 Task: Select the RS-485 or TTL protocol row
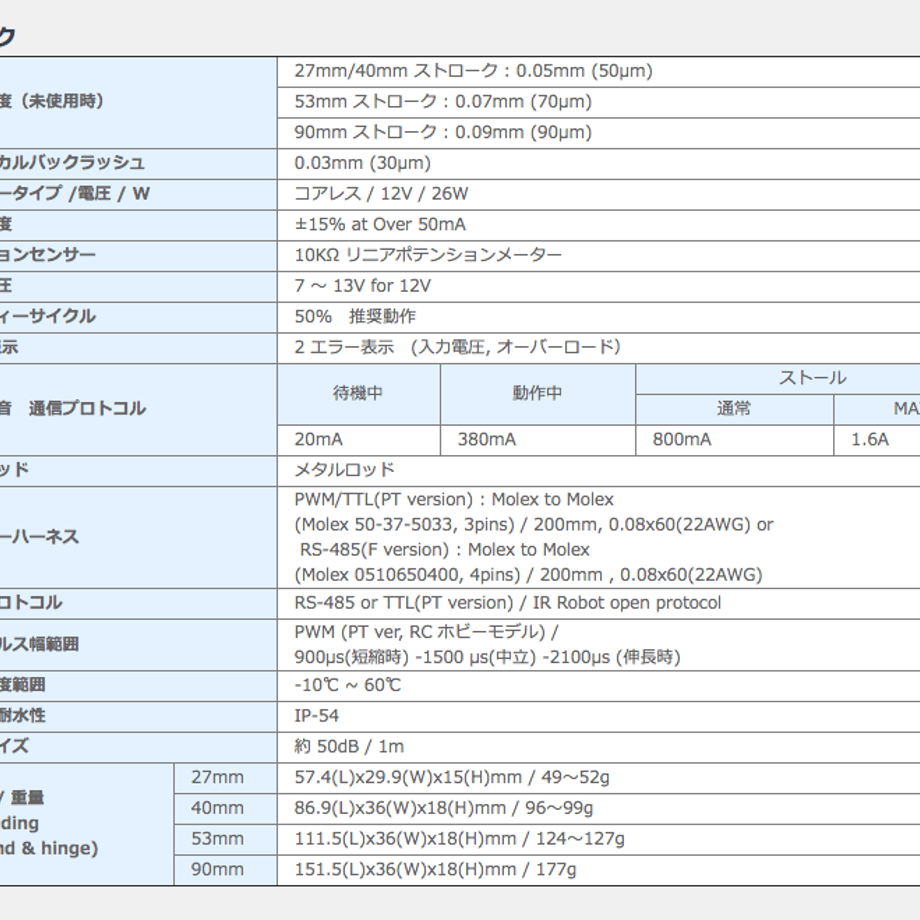[x=598, y=603]
